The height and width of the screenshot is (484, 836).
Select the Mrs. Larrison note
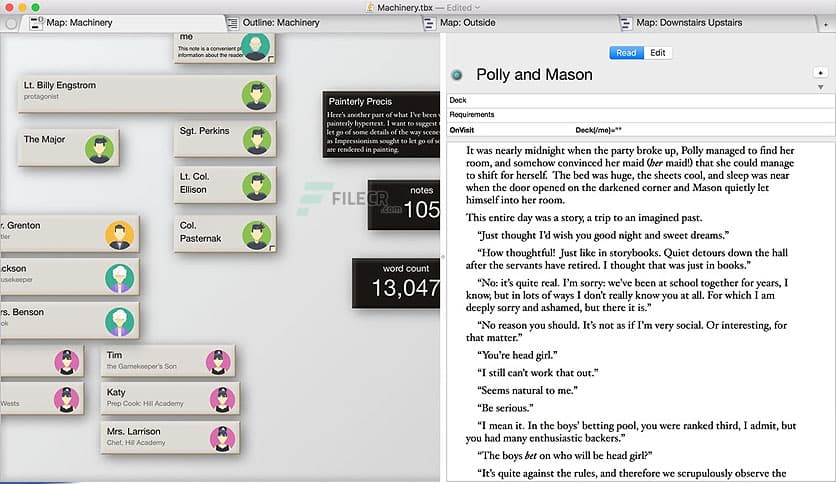coord(170,437)
